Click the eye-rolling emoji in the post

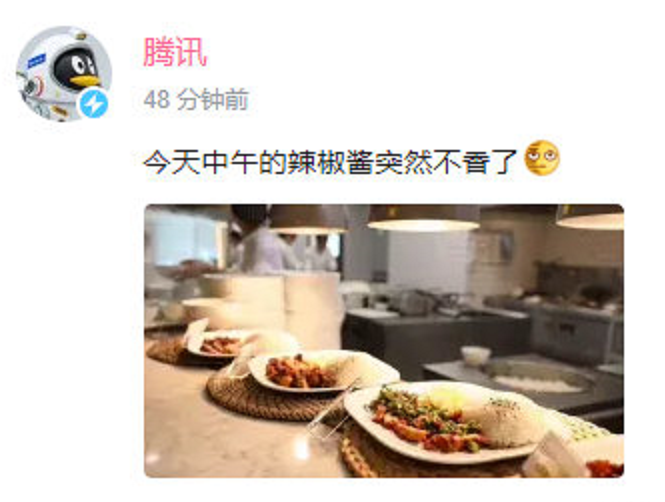(542, 158)
